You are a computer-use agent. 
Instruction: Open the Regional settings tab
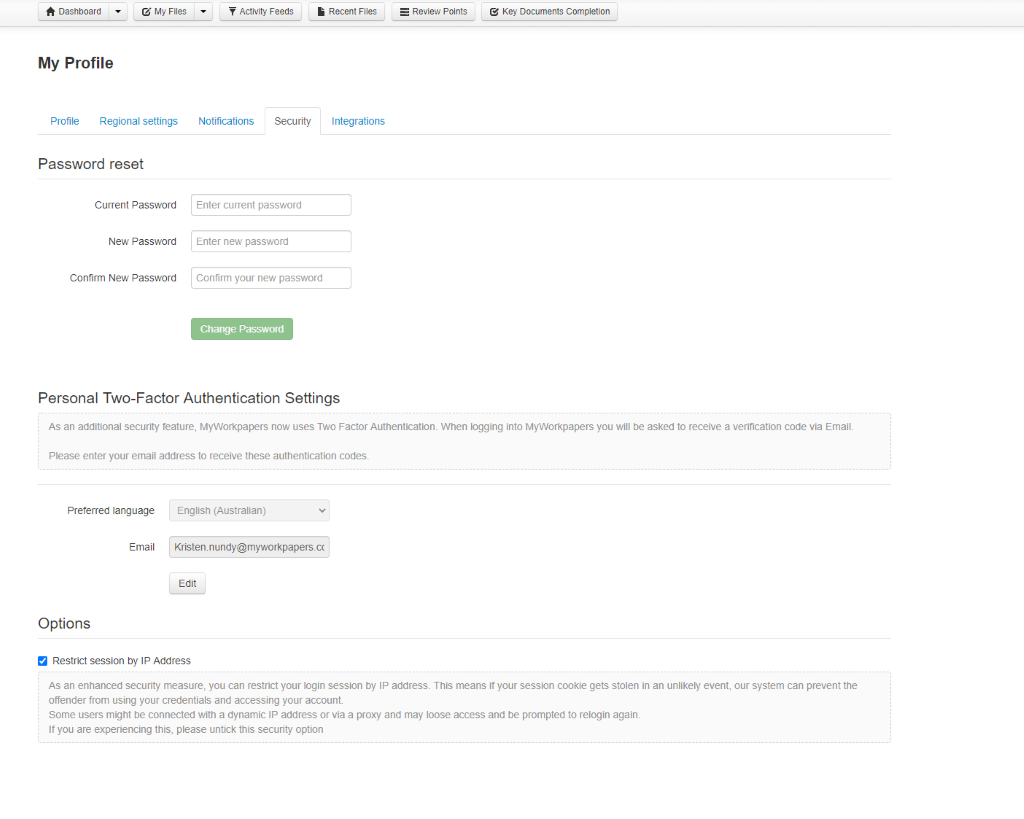pos(138,121)
